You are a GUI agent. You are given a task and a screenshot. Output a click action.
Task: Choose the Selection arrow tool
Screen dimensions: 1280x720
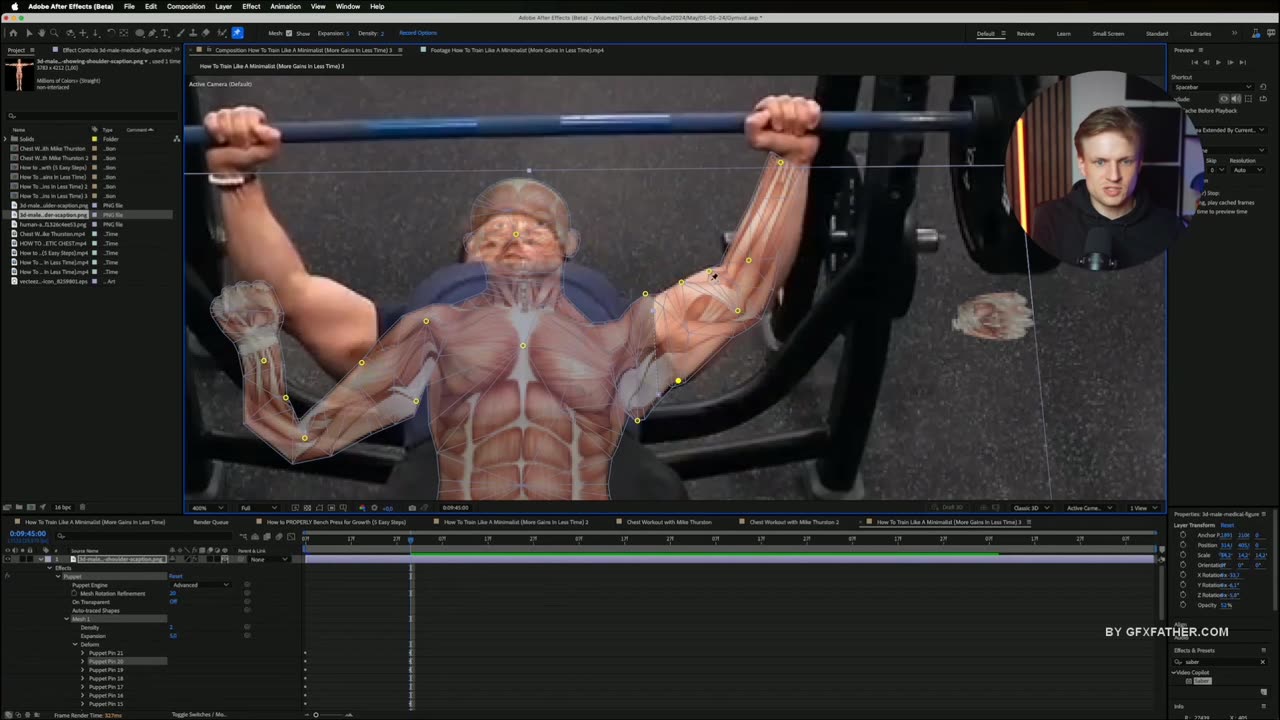(x=28, y=33)
